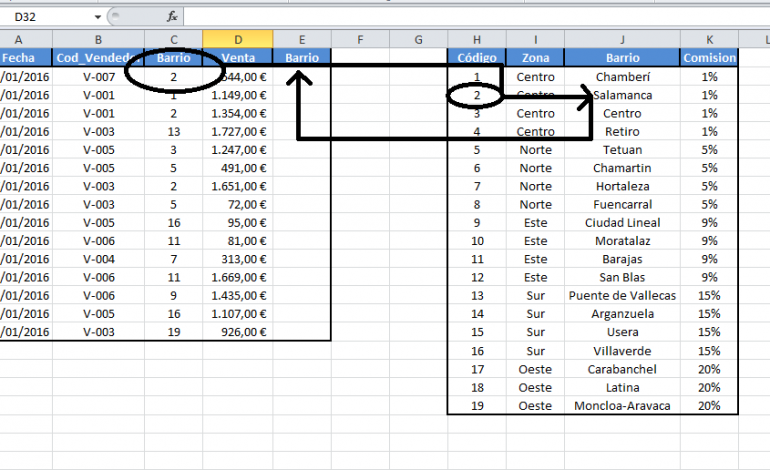
Task: Click the Zona header cell
Action: pyautogui.click(x=535, y=57)
